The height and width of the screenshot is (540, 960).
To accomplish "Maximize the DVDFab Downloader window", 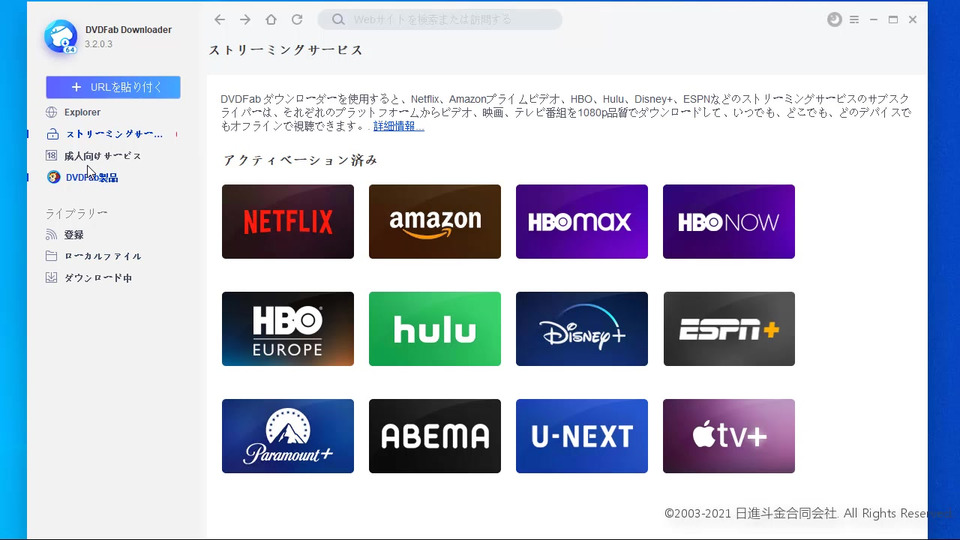I will [893, 20].
